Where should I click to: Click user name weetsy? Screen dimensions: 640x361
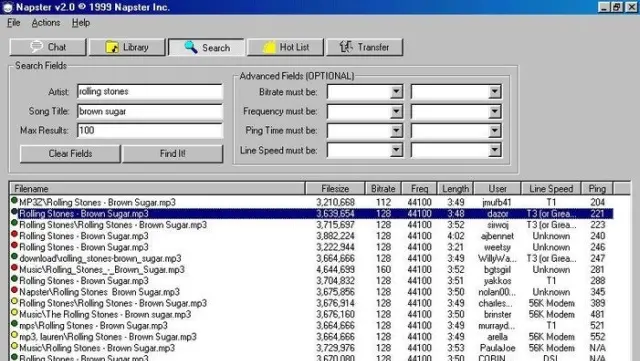coord(497,247)
